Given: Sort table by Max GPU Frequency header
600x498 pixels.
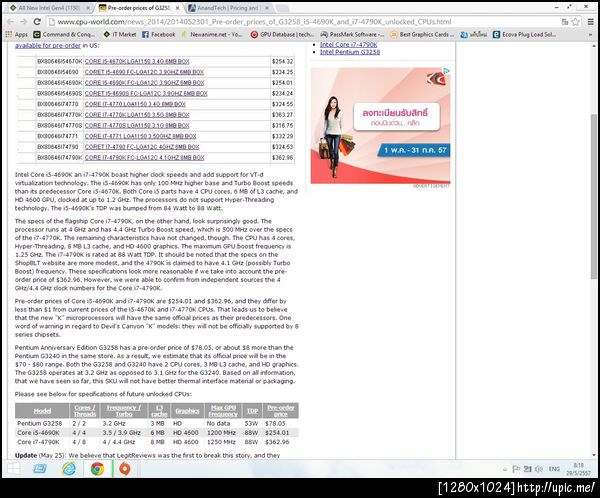Looking at the screenshot, I should point(223,411).
